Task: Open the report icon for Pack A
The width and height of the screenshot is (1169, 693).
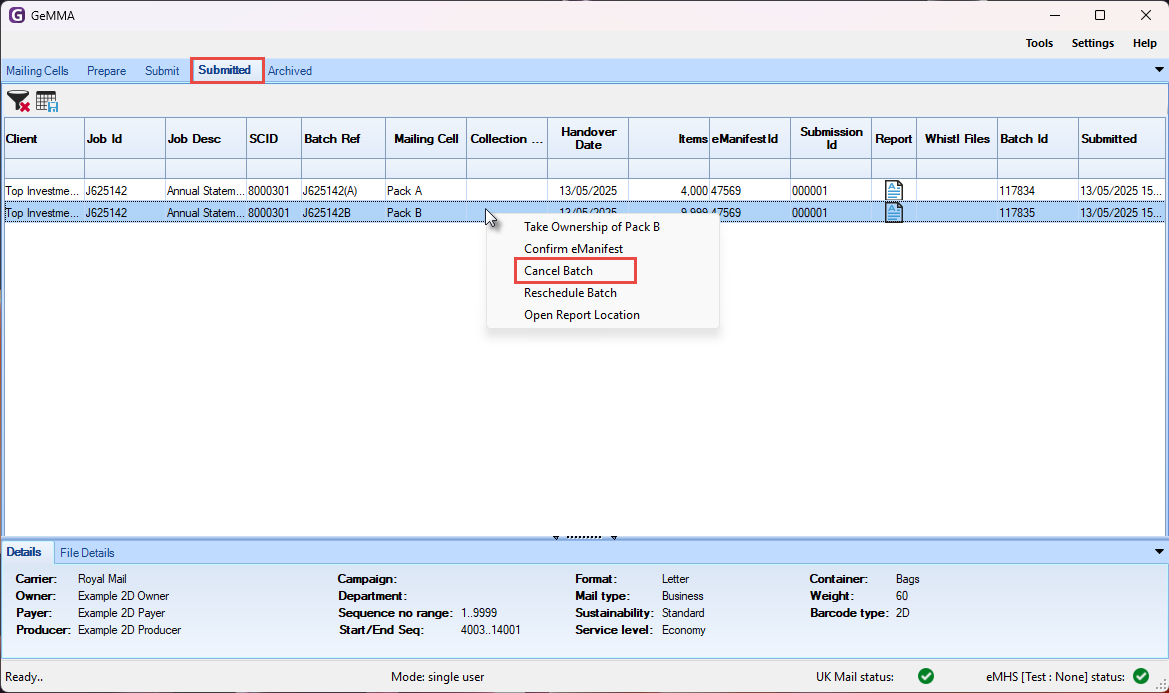Action: (894, 190)
